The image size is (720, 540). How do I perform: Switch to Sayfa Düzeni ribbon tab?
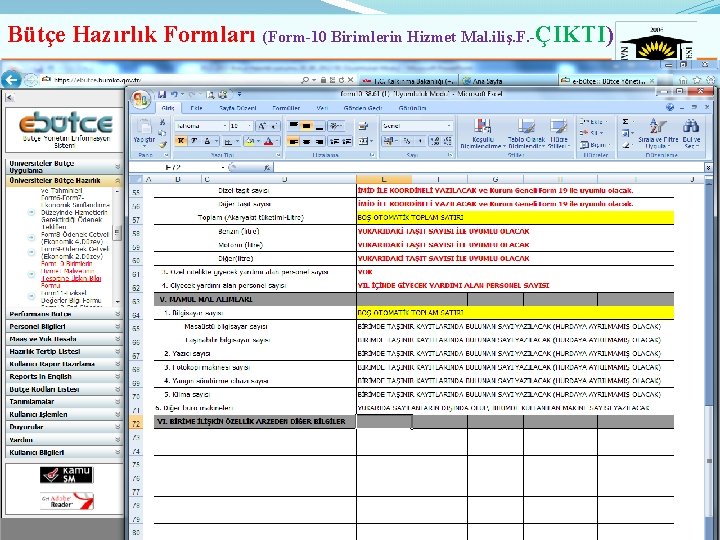coord(237,108)
